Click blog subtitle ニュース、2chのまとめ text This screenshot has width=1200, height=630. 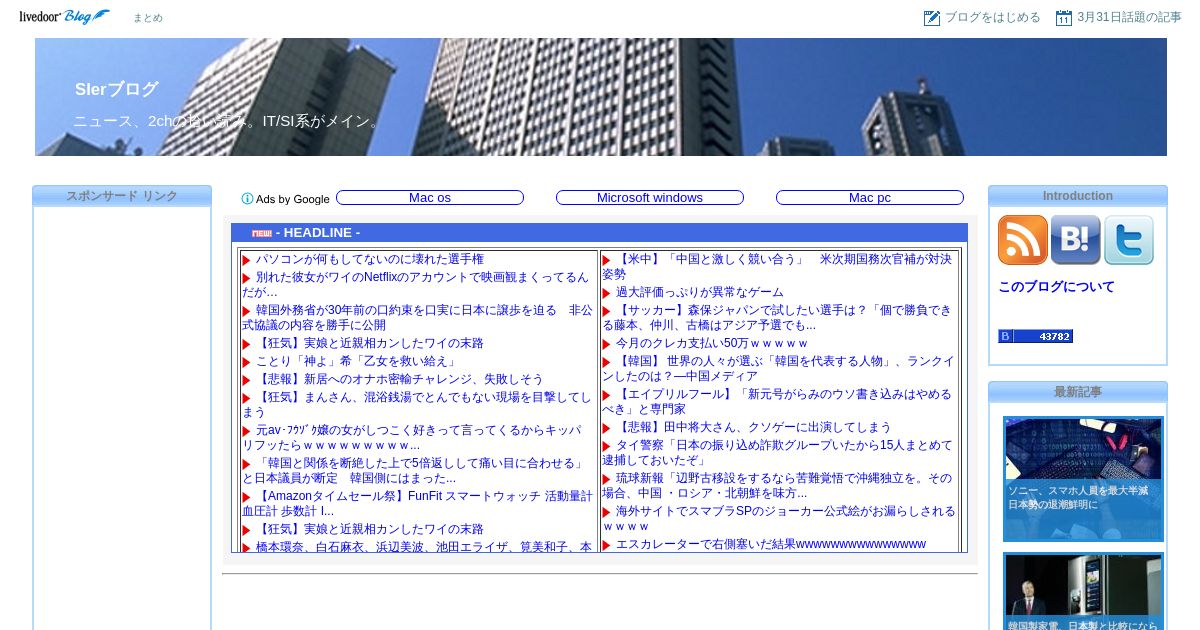click(x=228, y=121)
